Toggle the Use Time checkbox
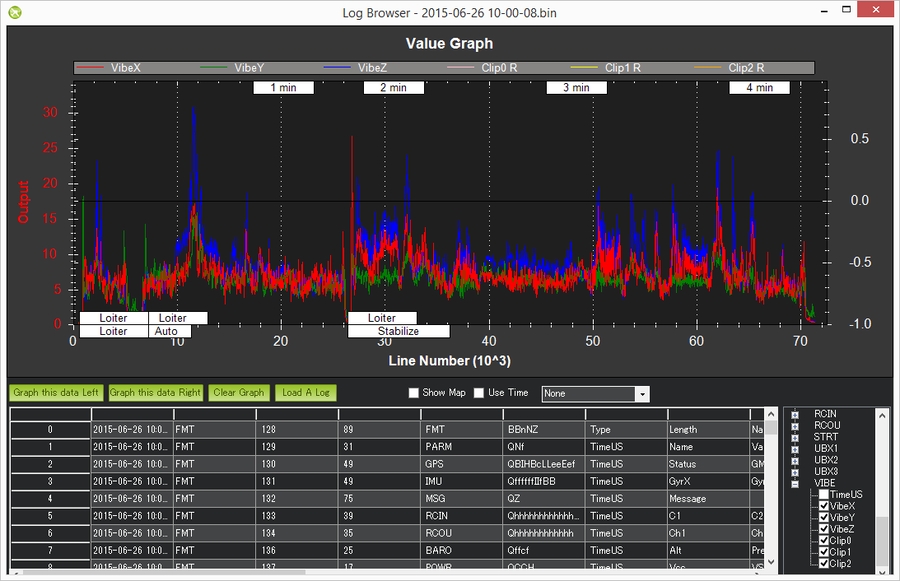 [x=478, y=393]
